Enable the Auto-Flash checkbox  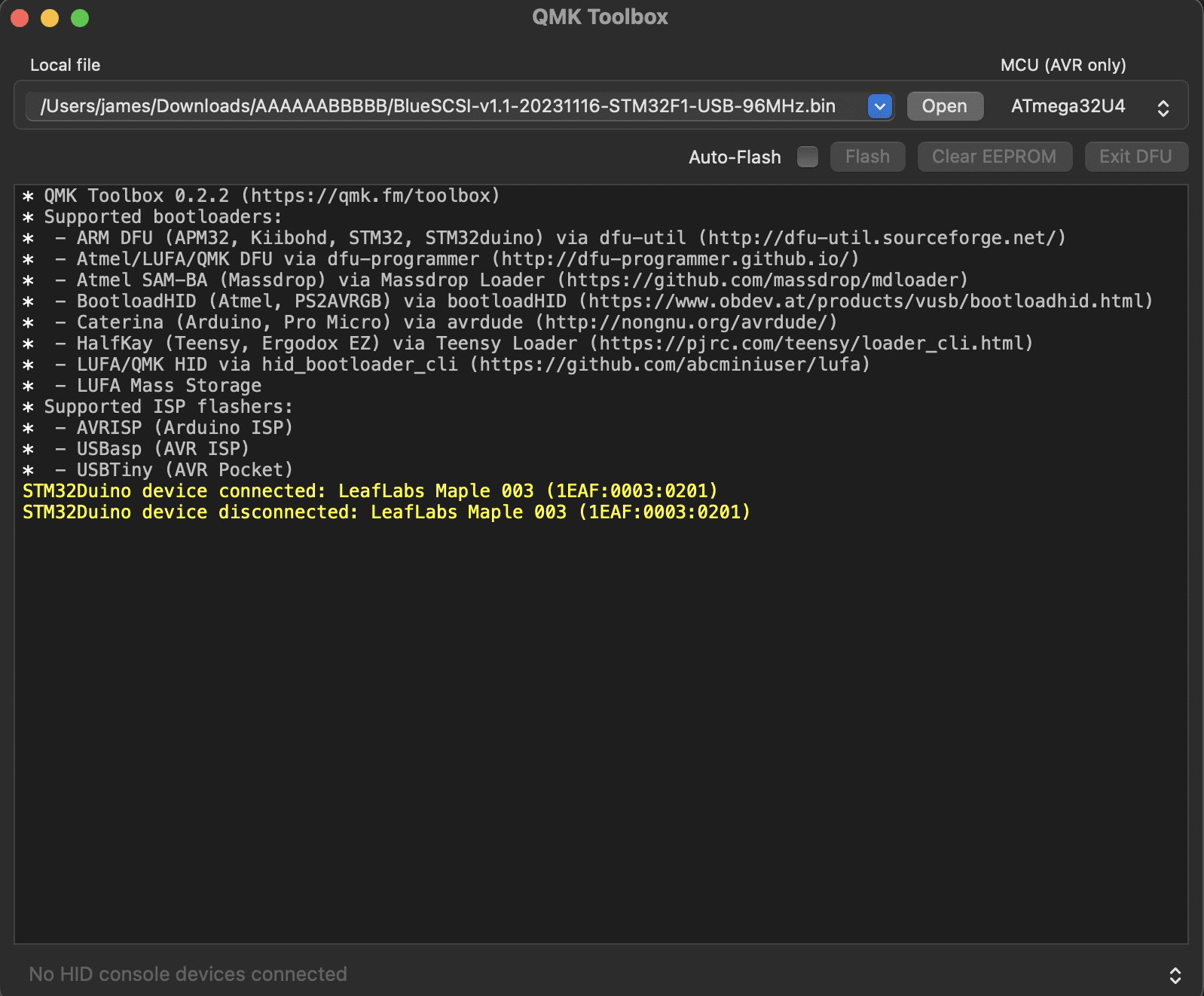(808, 157)
